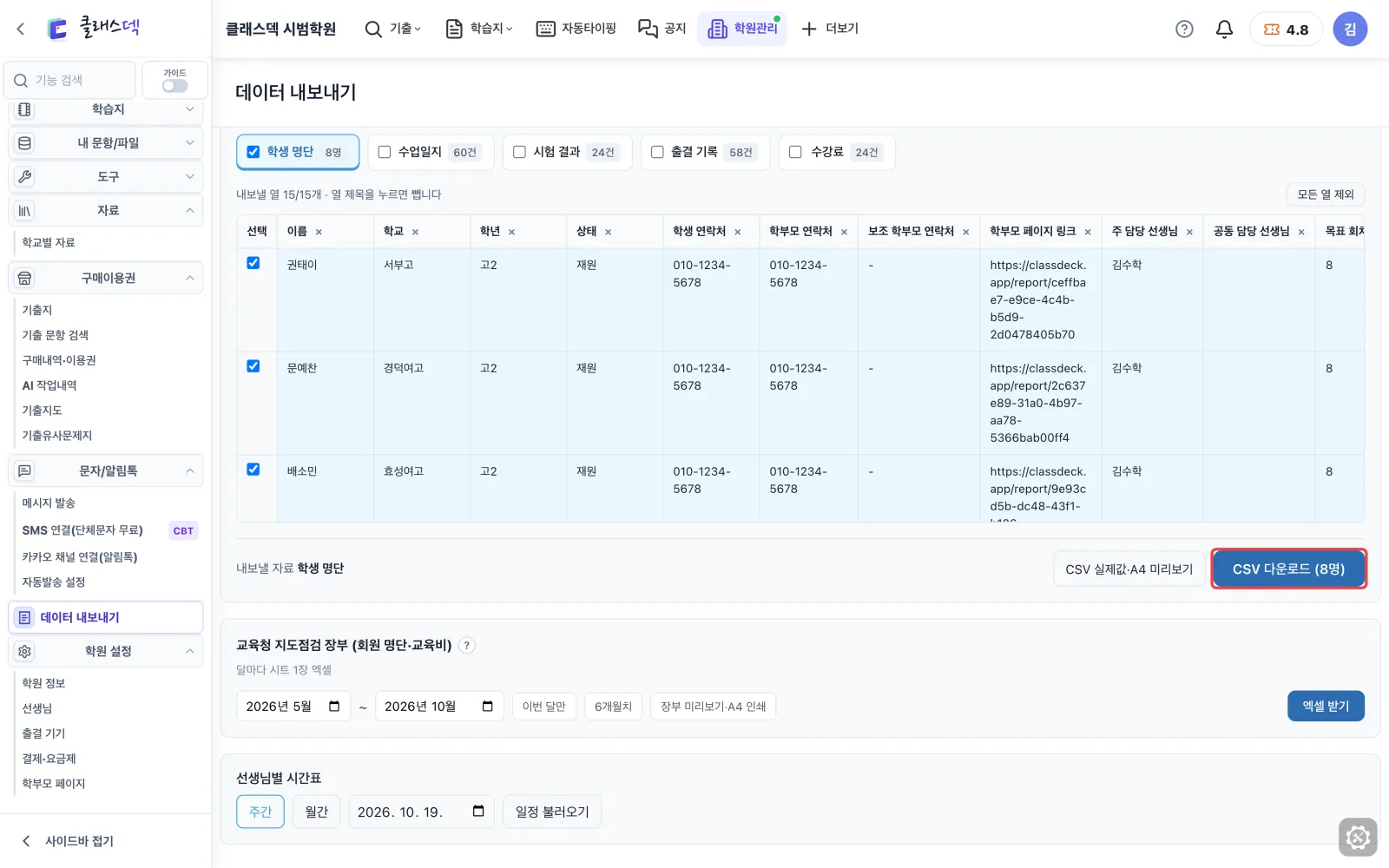Click the CSV 다운로드 (8명) button
Image resolution: width=1389 pixels, height=868 pixels.
click(x=1288, y=569)
